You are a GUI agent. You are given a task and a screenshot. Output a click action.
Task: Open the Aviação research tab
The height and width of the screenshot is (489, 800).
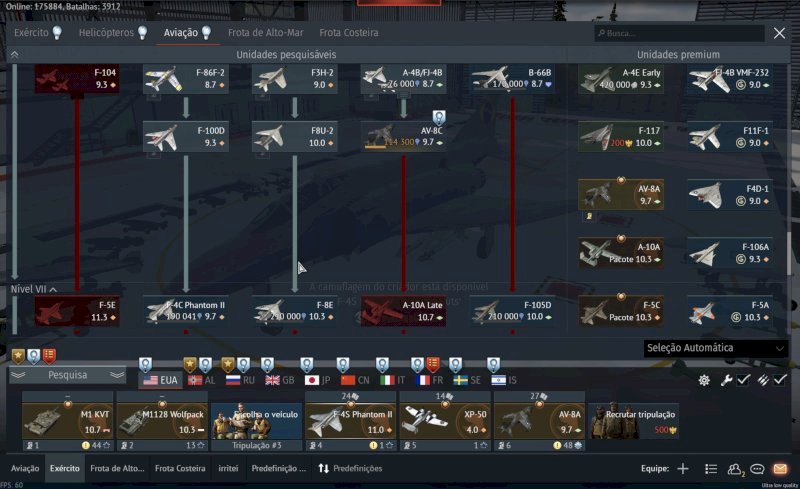(187, 33)
